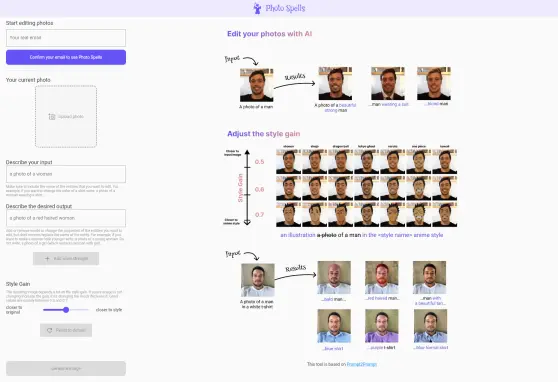This screenshot has height=382, width=558.
Task: Click the Photo Spells title text
Action: point(285,8)
